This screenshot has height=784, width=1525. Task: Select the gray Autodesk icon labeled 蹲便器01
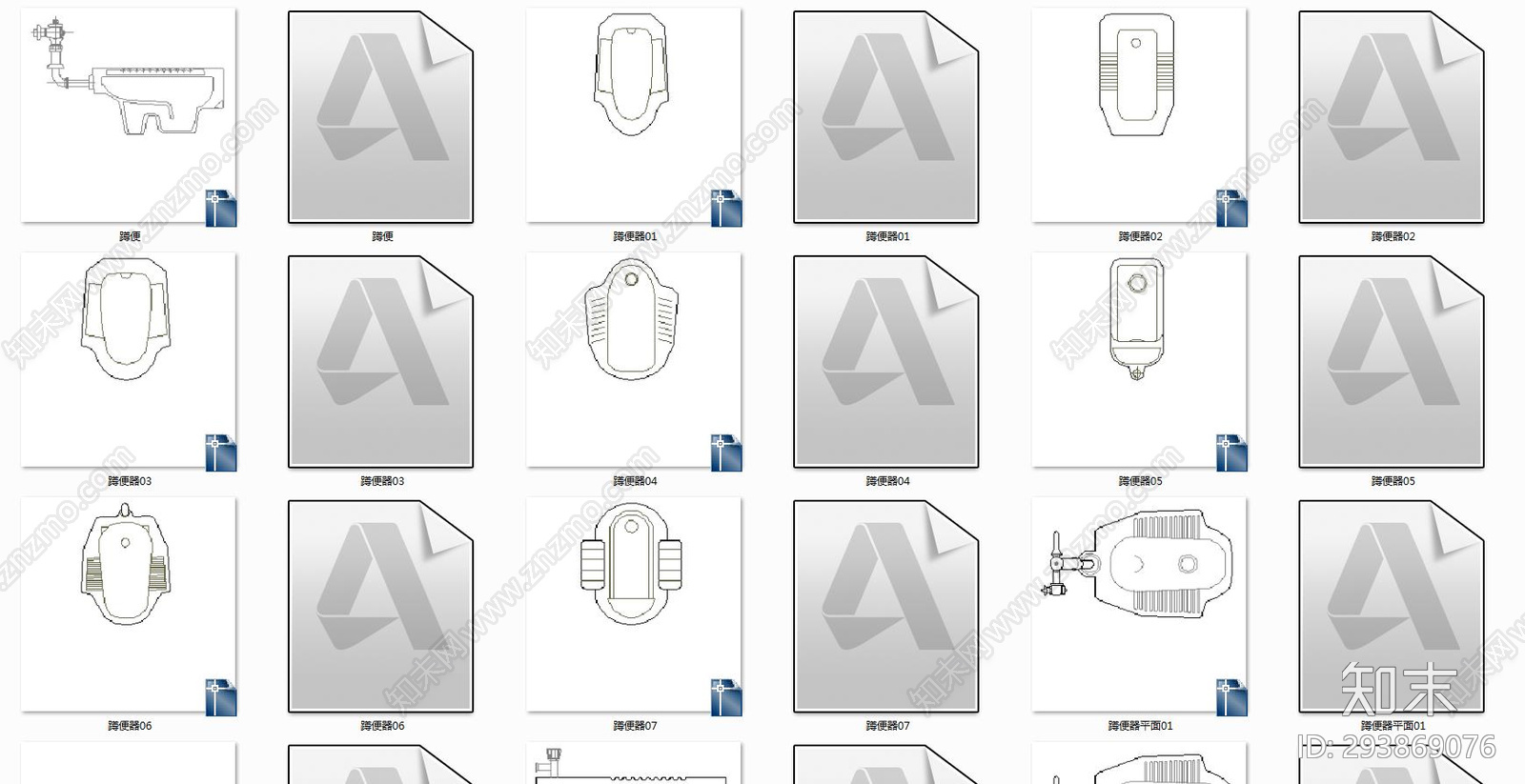(886, 117)
